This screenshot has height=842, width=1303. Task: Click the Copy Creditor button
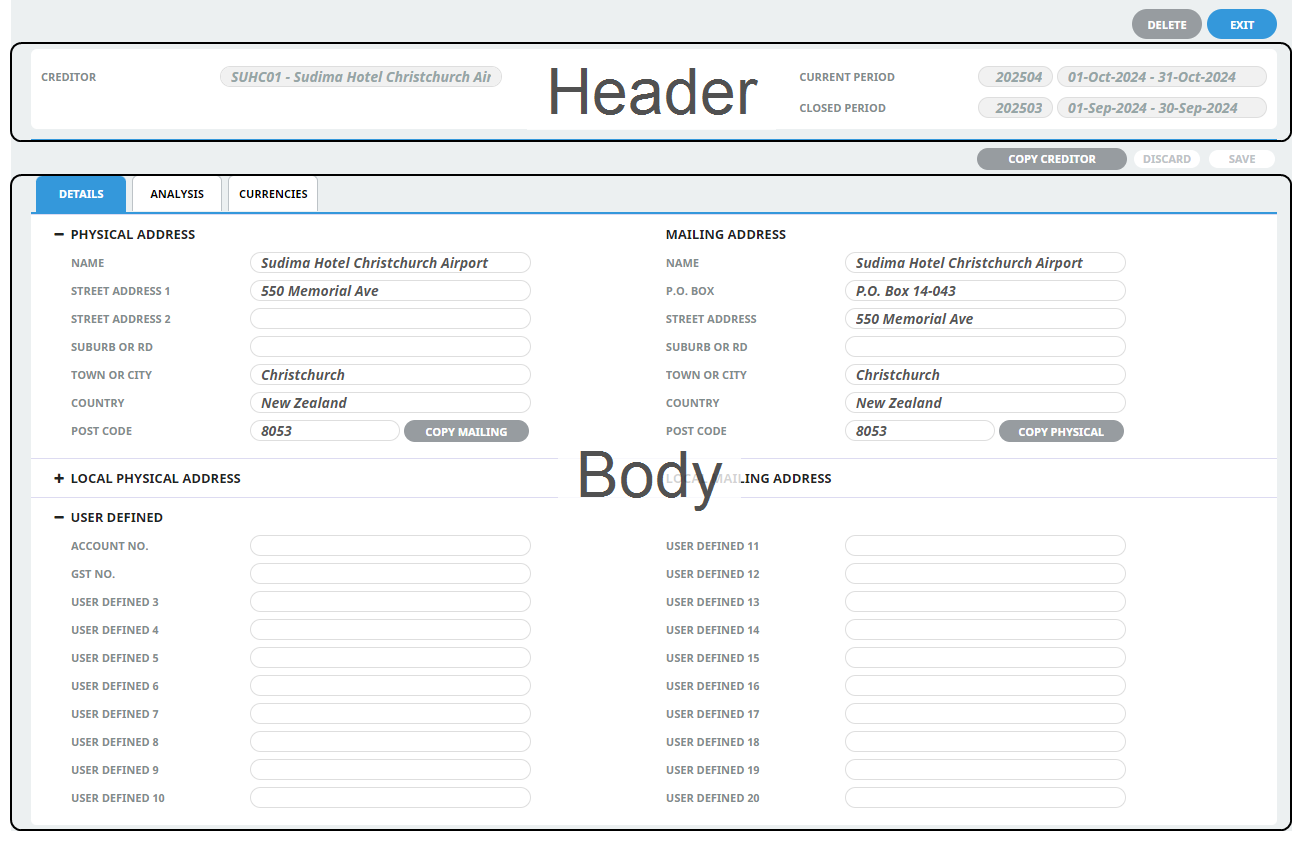[x=1051, y=159]
